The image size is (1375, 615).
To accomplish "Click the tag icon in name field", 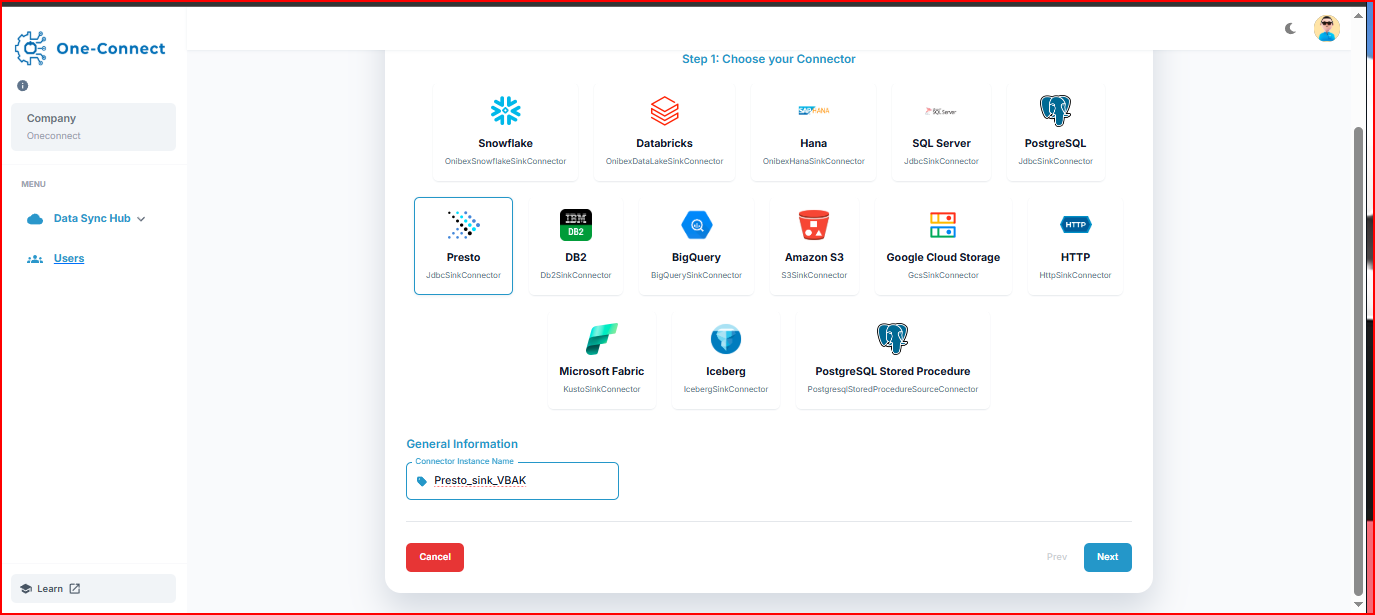I will pos(421,481).
